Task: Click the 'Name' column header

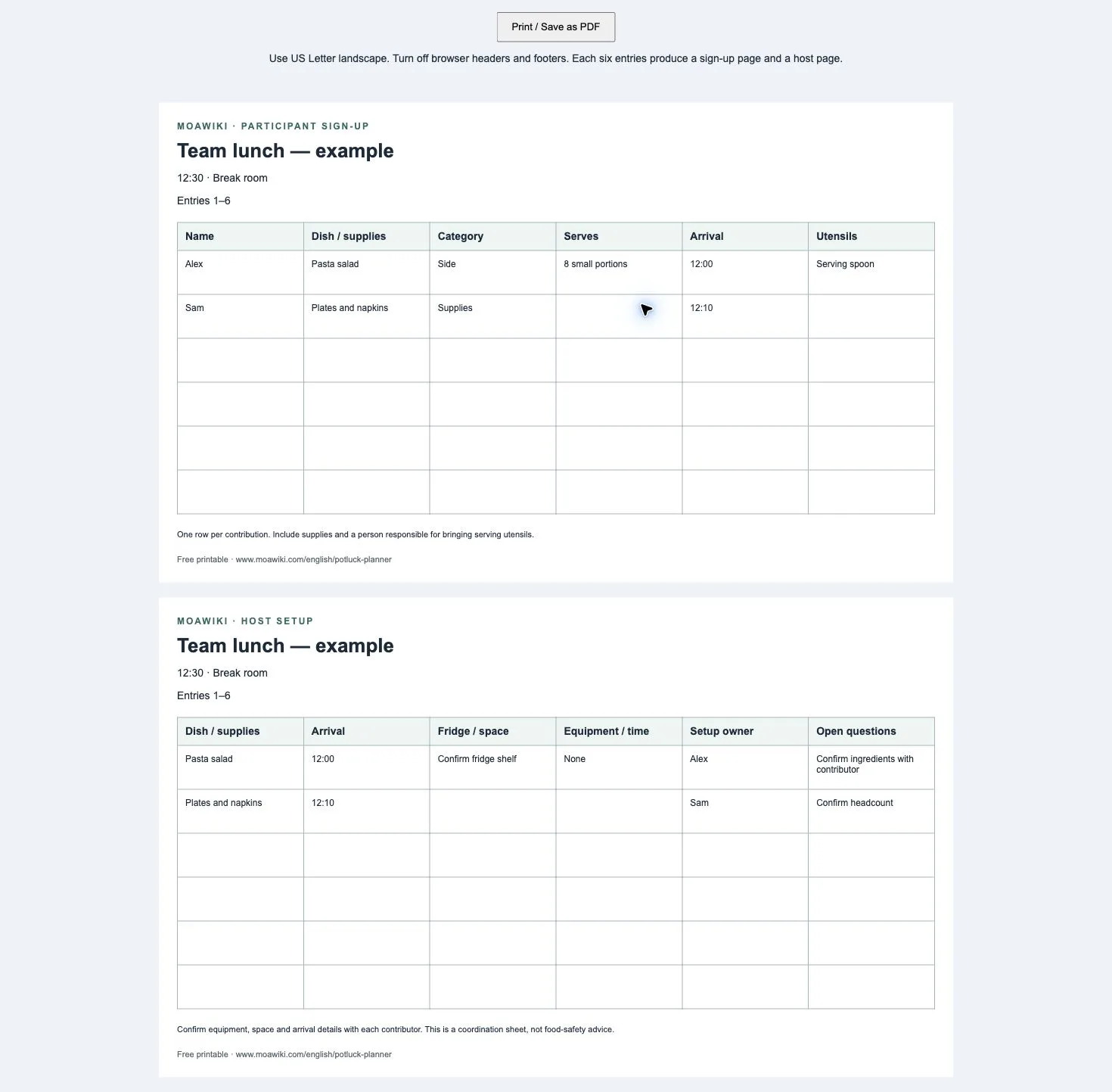Action: pos(241,236)
